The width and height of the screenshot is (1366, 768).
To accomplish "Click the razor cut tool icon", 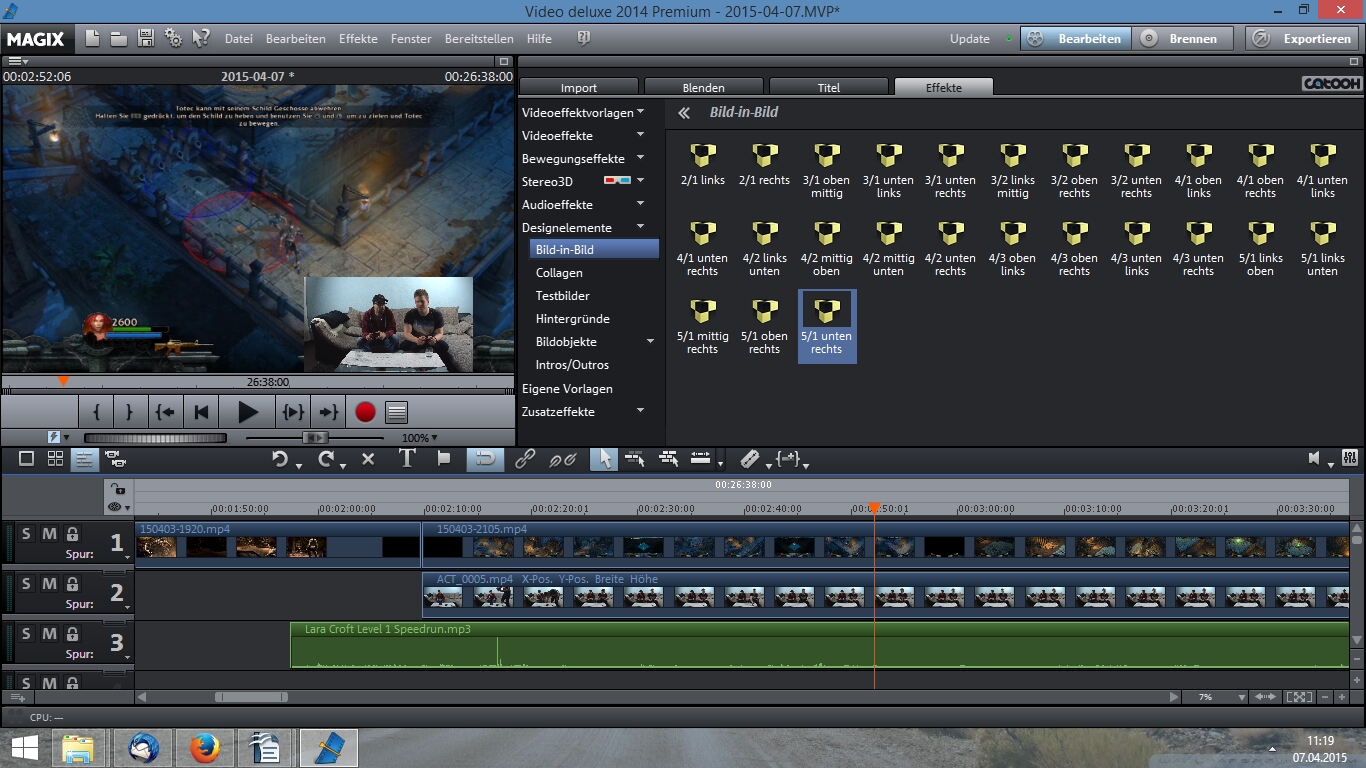I will (x=749, y=459).
